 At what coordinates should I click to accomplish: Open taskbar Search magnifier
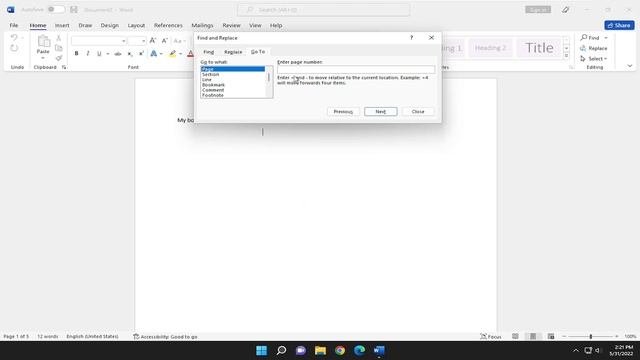[x=281, y=350]
